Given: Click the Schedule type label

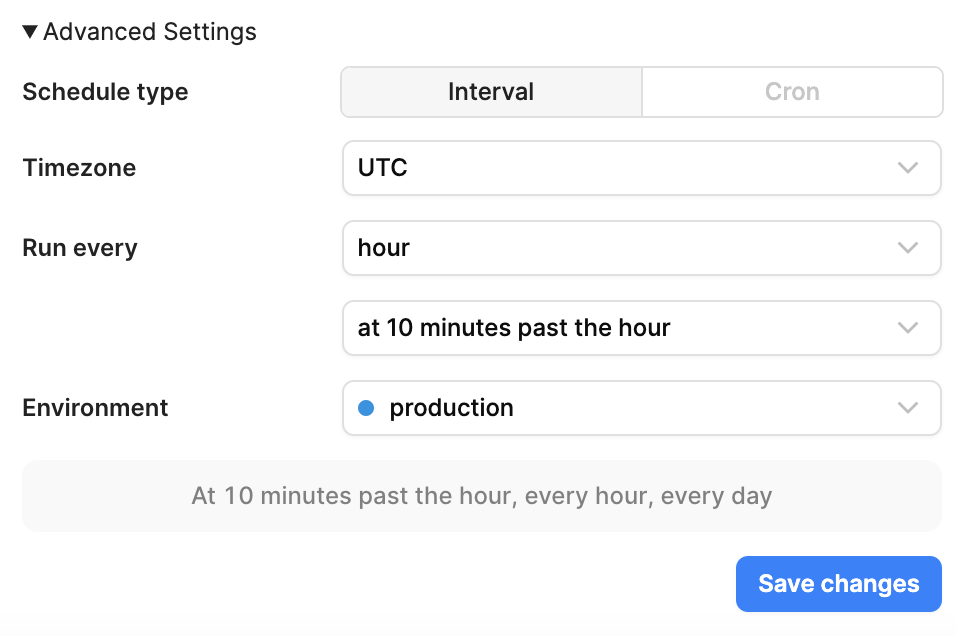Looking at the screenshot, I should tap(105, 92).
